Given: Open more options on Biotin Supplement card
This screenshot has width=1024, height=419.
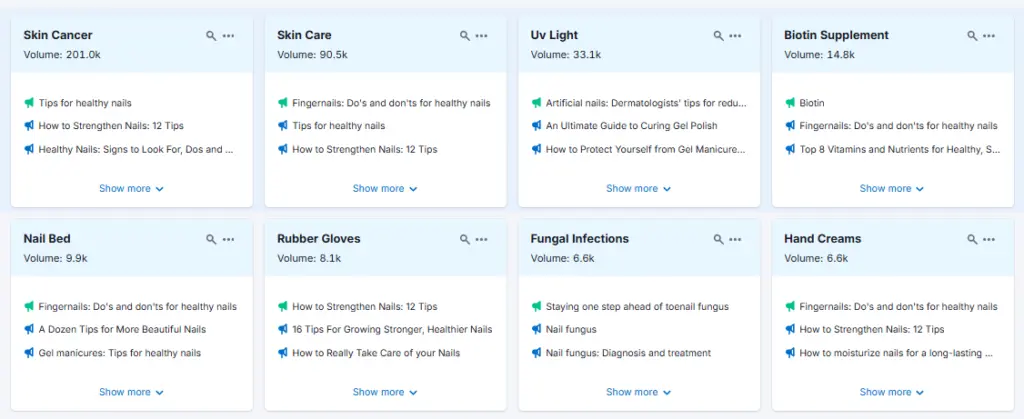Looking at the screenshot, I should click(x=989, y=36).
